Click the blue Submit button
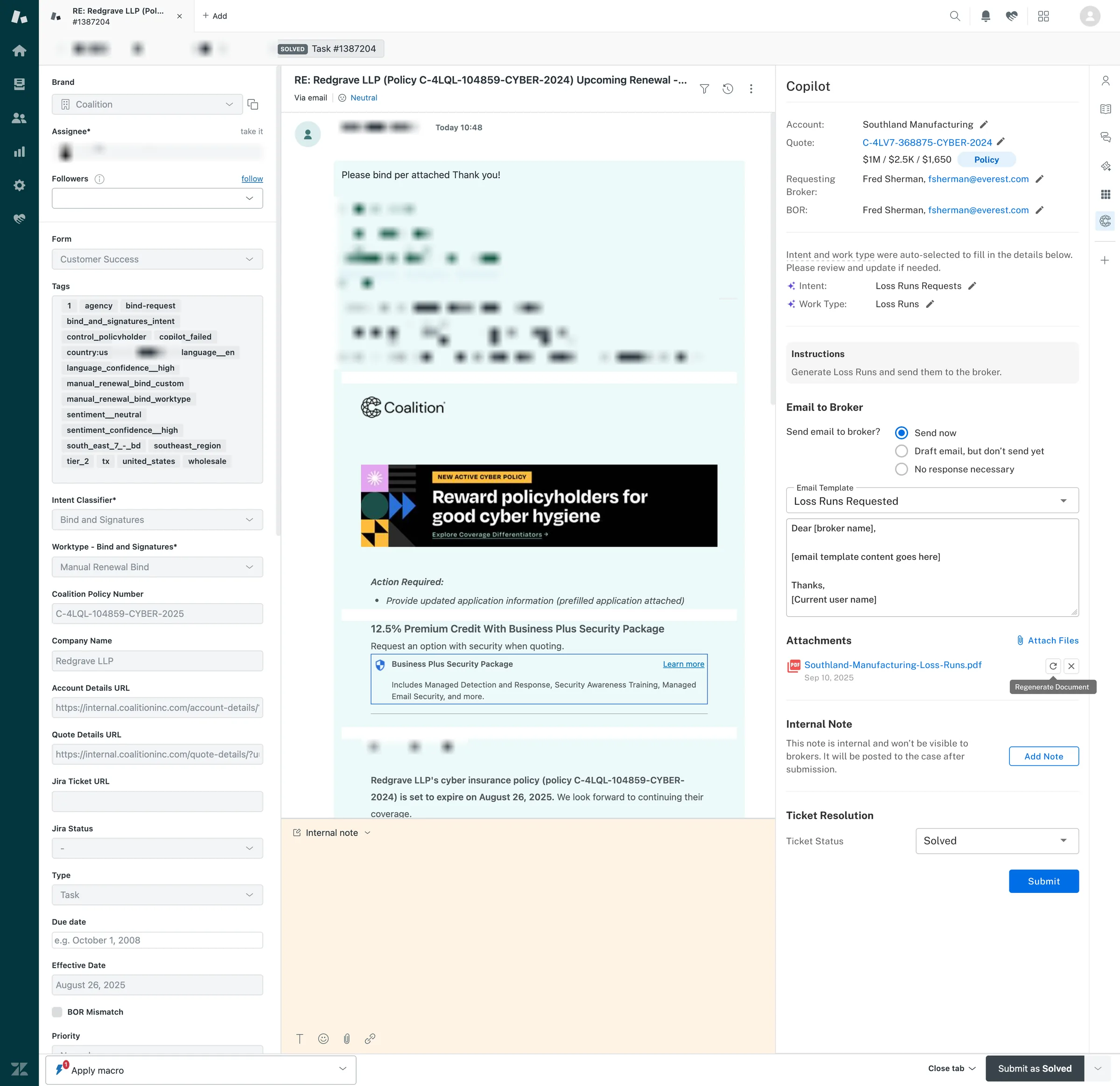The height and width of the screenshot is (1086, 1120). tap(1043, 881)
